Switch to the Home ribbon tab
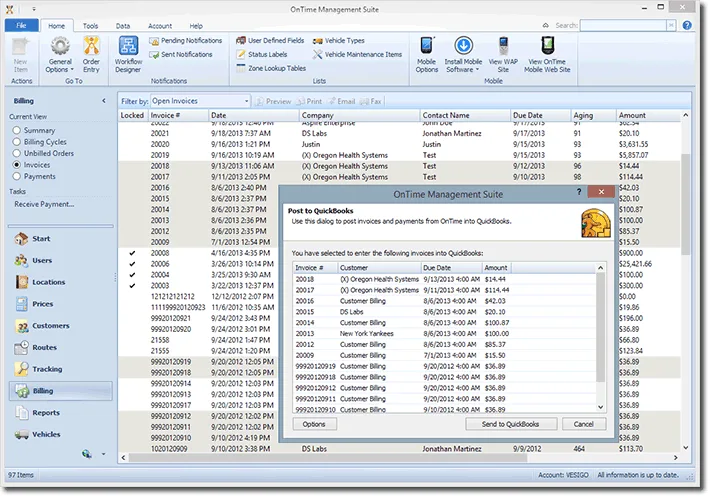This screenshot has width=710, height=496. 57,26
